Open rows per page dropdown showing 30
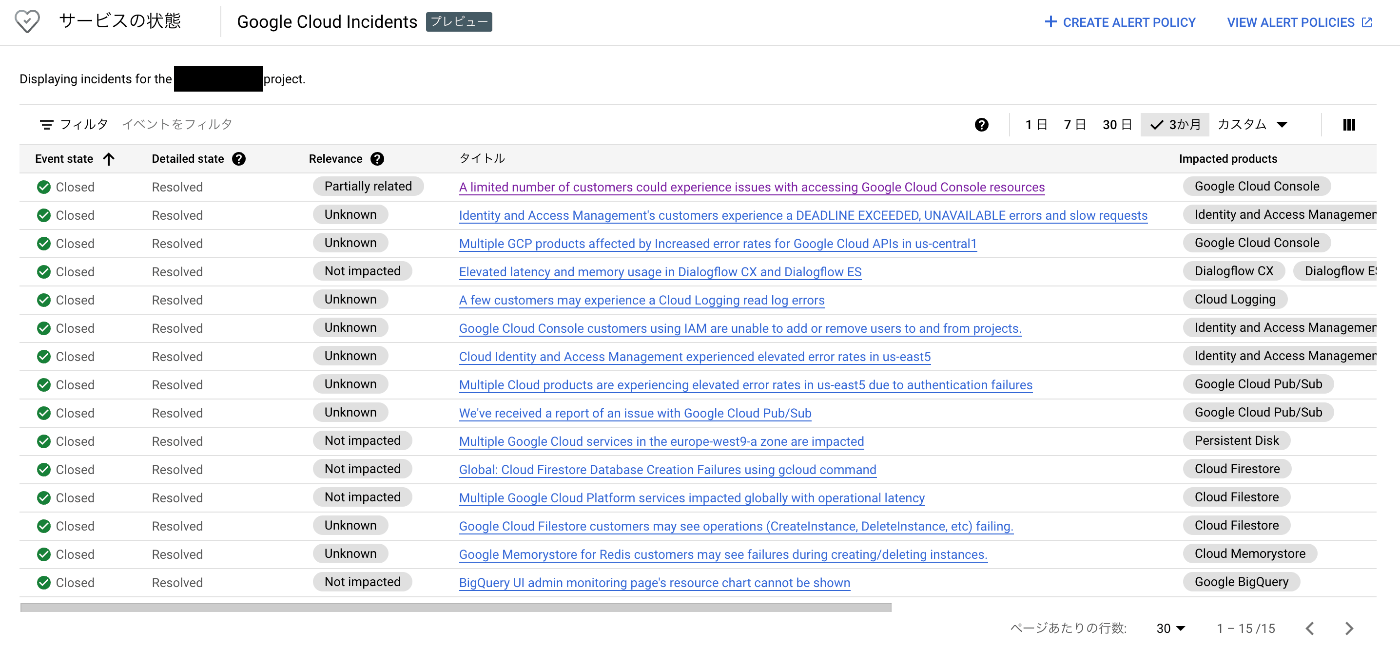1400x647 pixels. [1171, 628]
